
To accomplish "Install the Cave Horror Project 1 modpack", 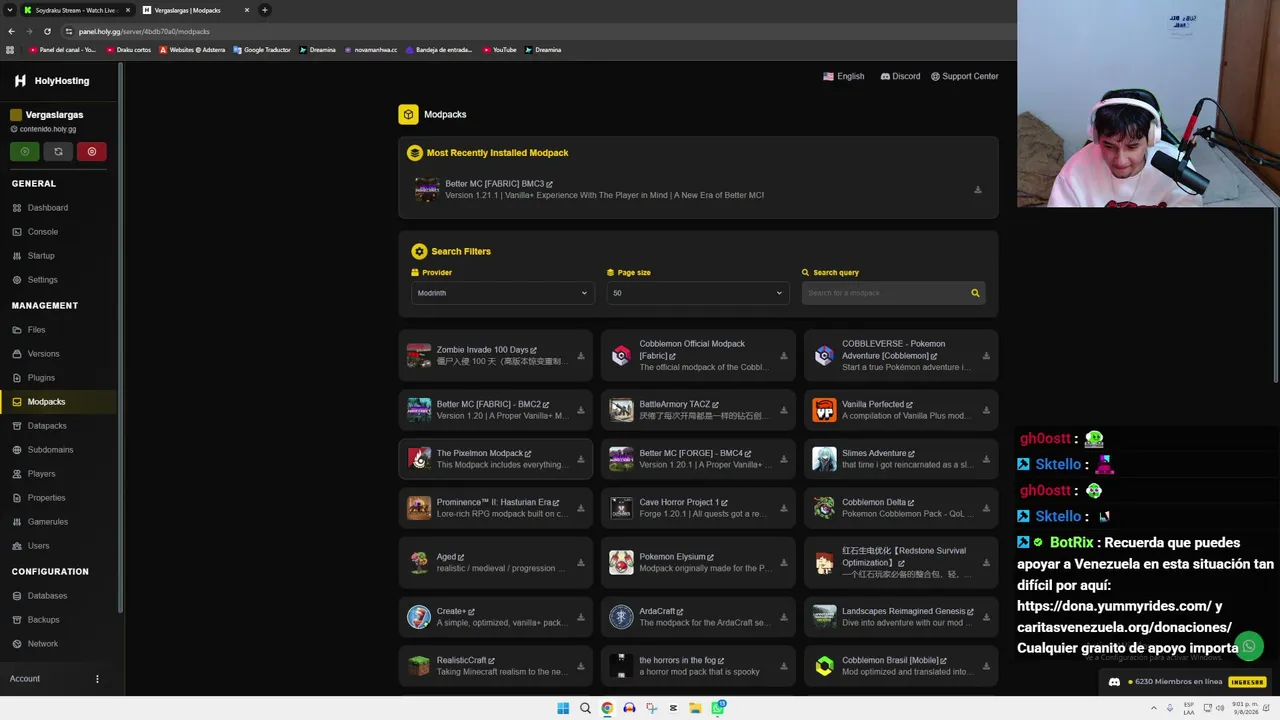I will coord(784,508).
